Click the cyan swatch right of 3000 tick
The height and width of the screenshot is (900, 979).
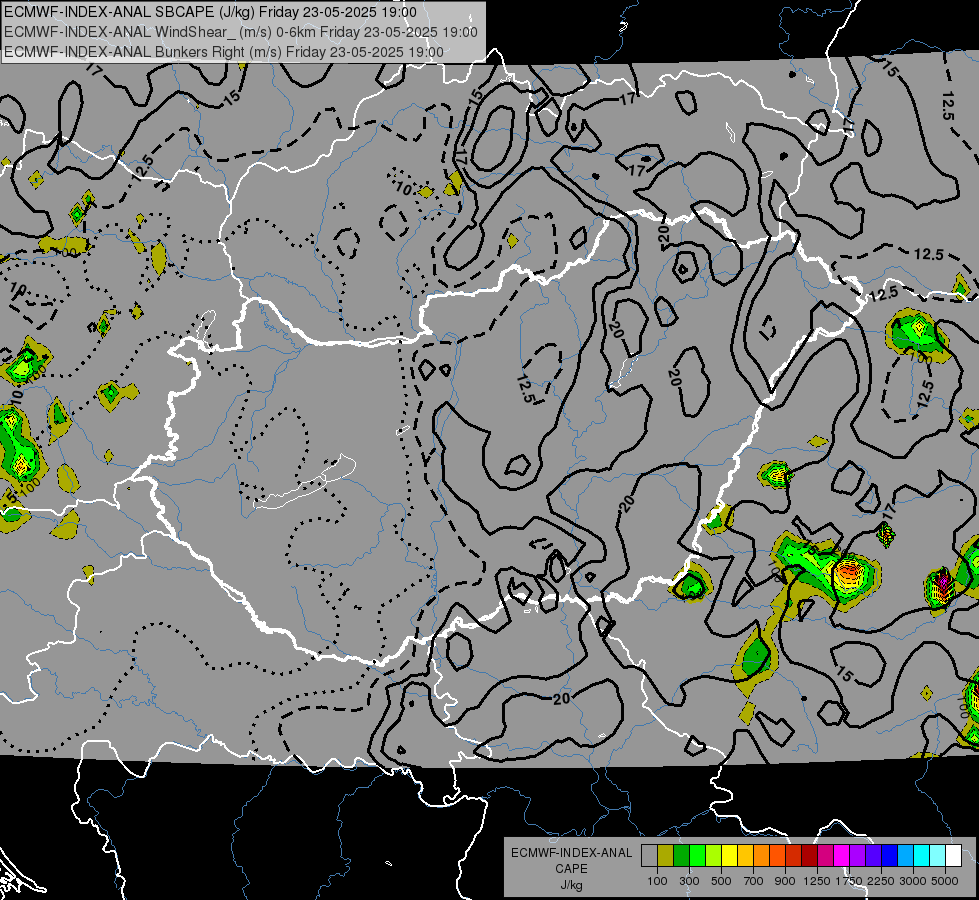[922, 855]
